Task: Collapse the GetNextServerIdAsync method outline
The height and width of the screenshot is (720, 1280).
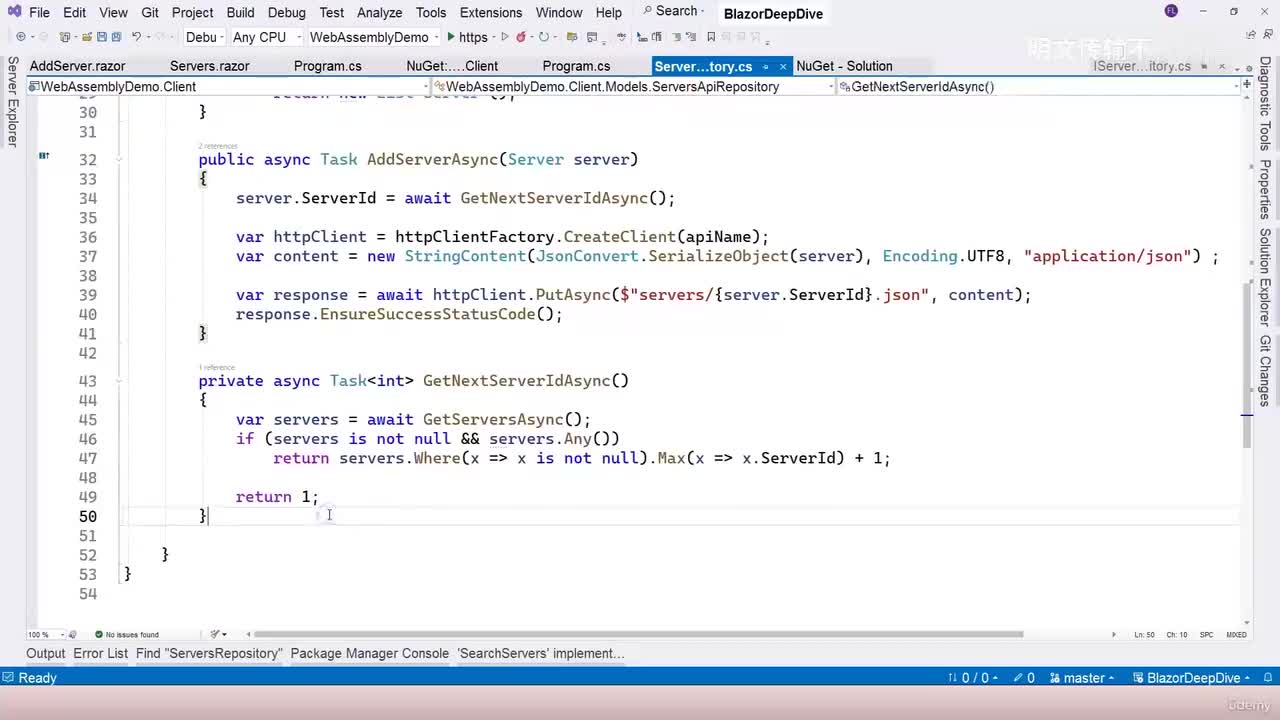Action: coord(118,381)
